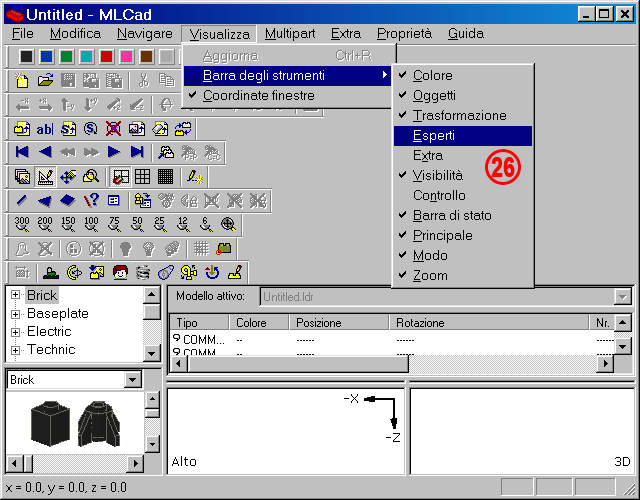This screenshot has height=500, width=640.
Task: Open an existing file via folder icon
Action: (45, 80)
